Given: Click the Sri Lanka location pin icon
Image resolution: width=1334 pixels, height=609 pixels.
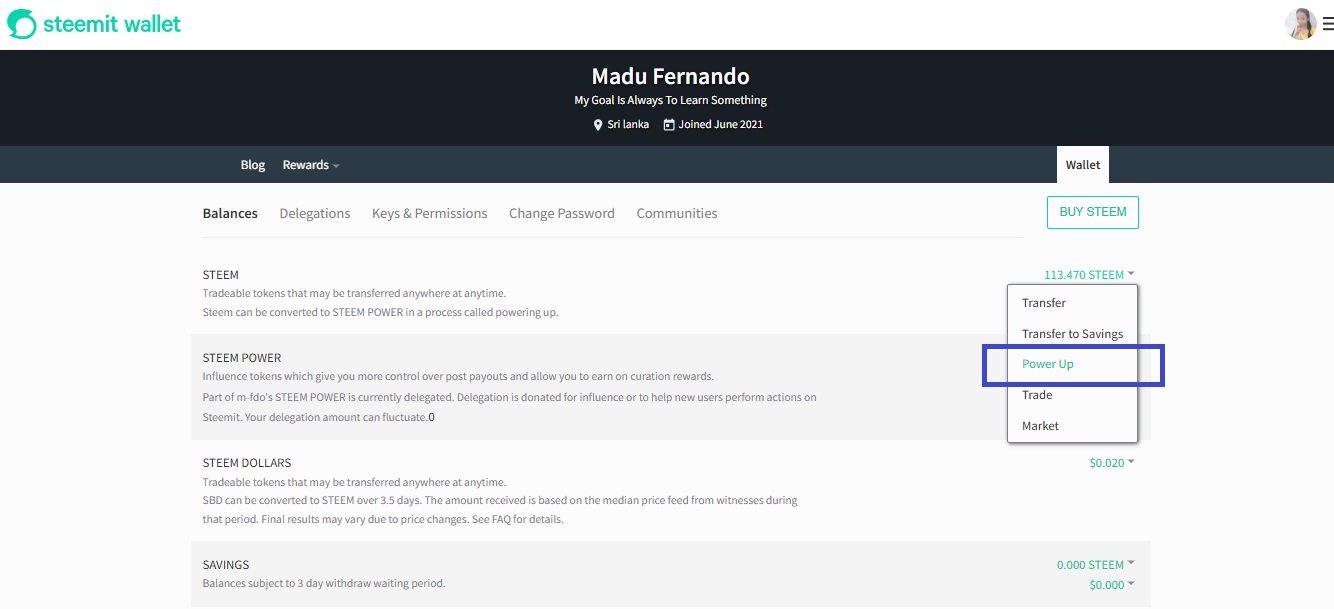Looking at the screenshot, I should (x=598, y=125).
